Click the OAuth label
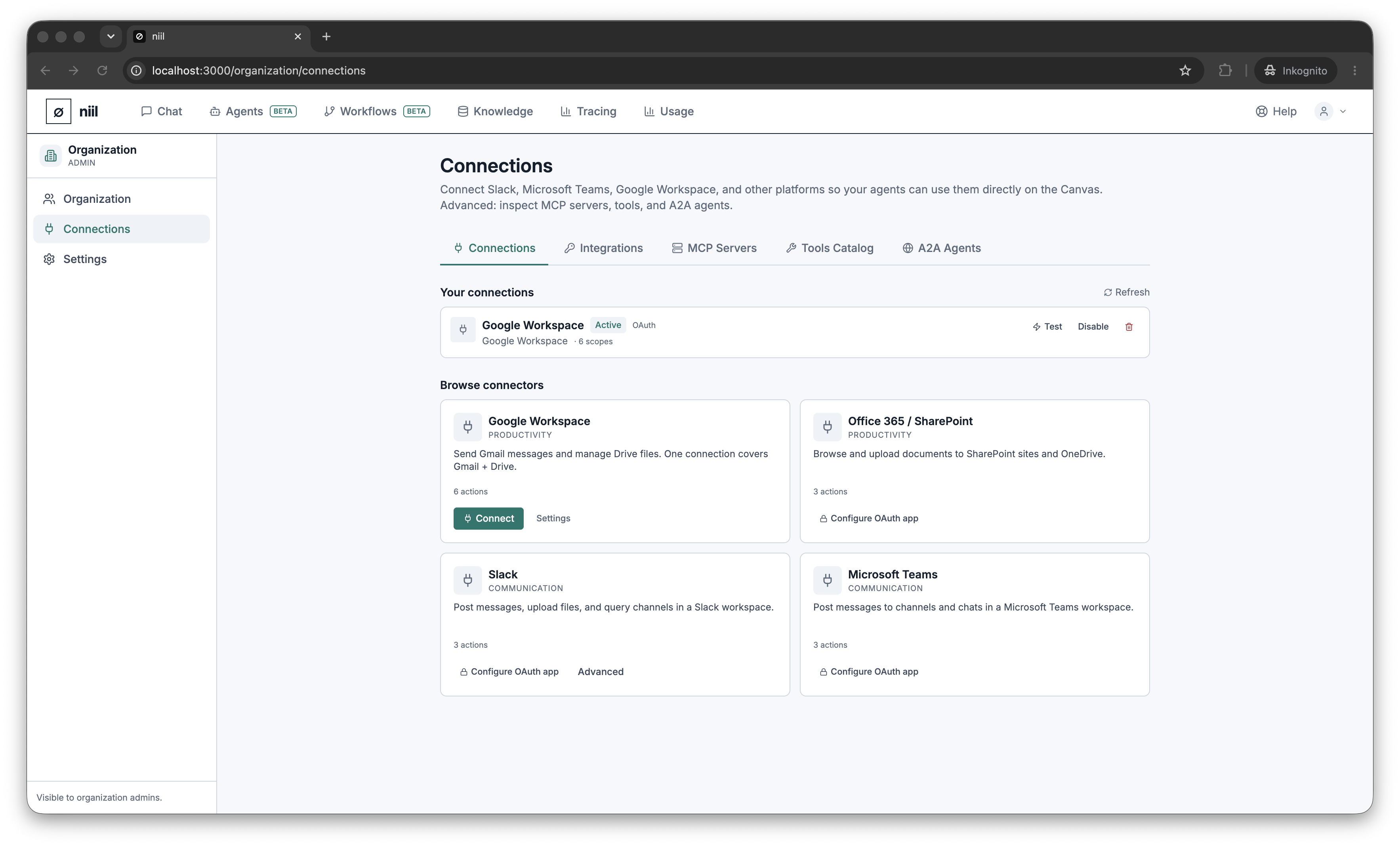 tap(644, 325)
